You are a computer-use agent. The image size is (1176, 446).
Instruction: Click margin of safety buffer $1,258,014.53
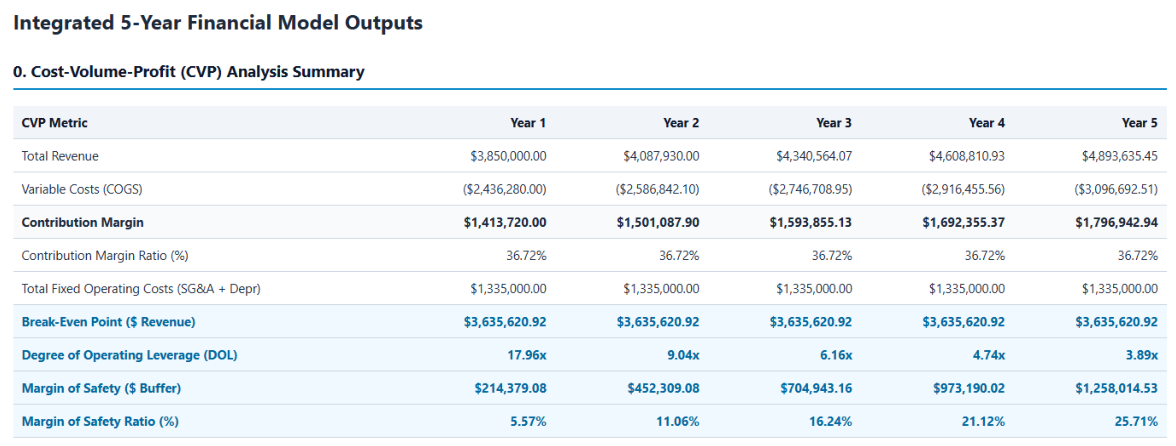pos(1118,388)
